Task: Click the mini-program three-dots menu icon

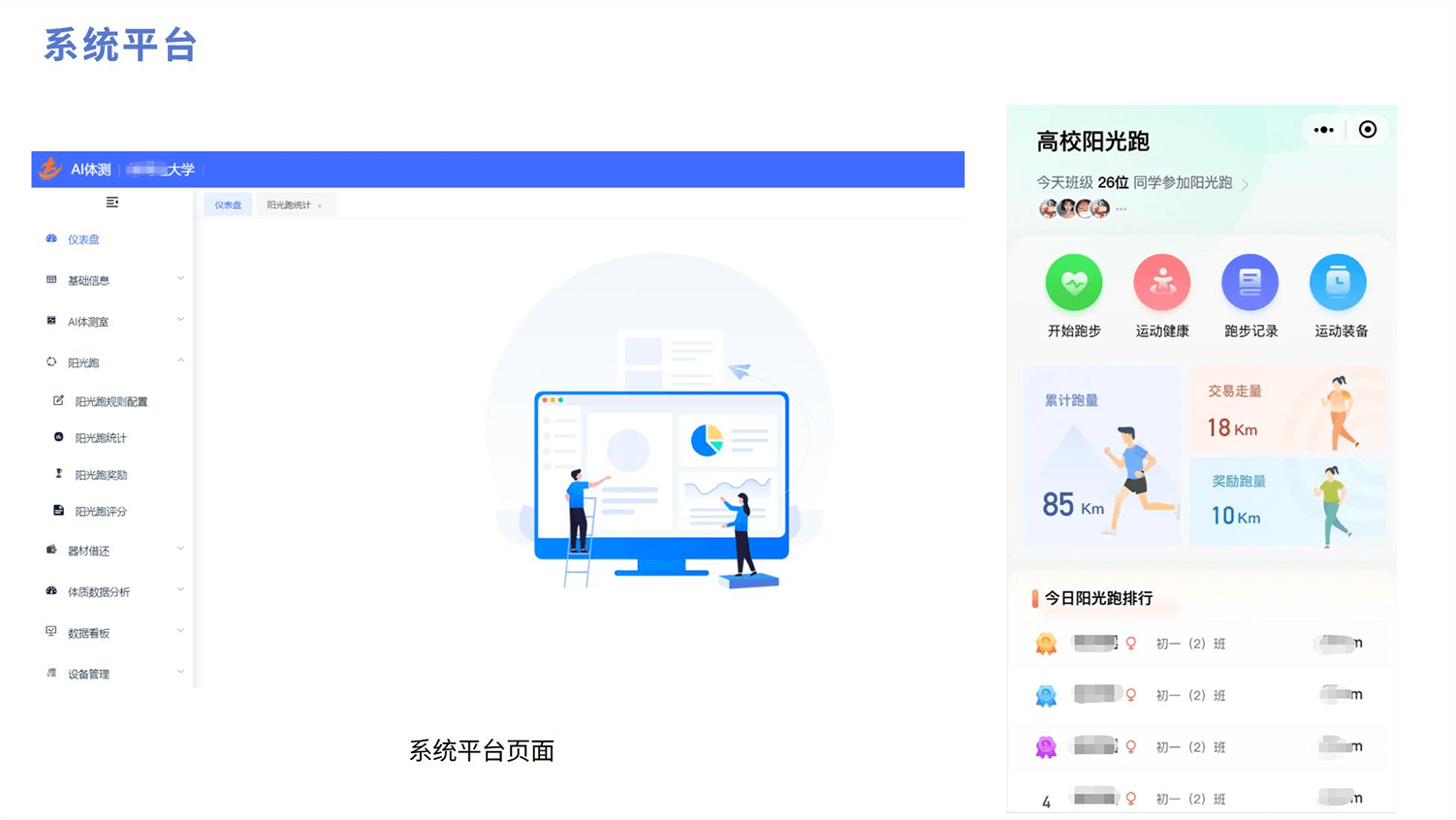Action: pos(1323,130)
